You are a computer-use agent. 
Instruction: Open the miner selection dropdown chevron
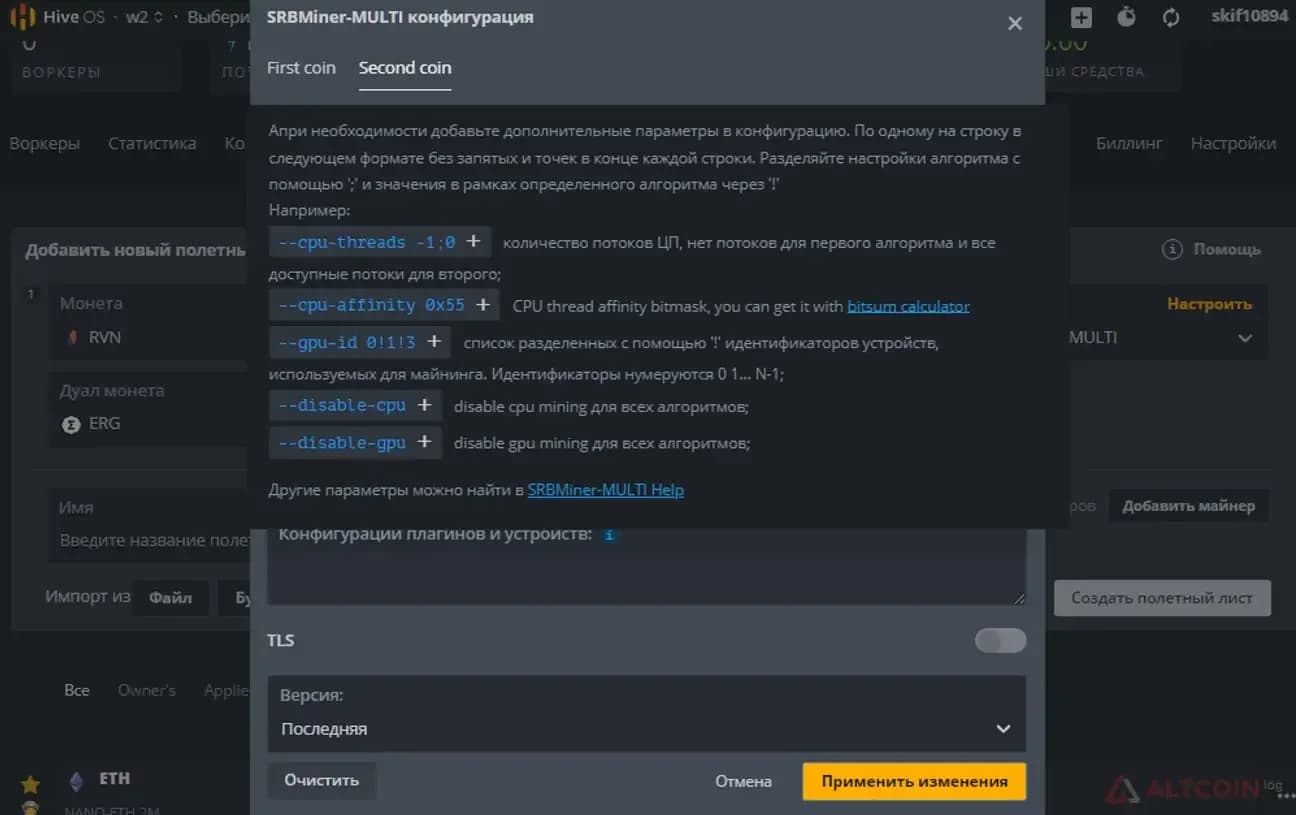tap(1245, 338)
